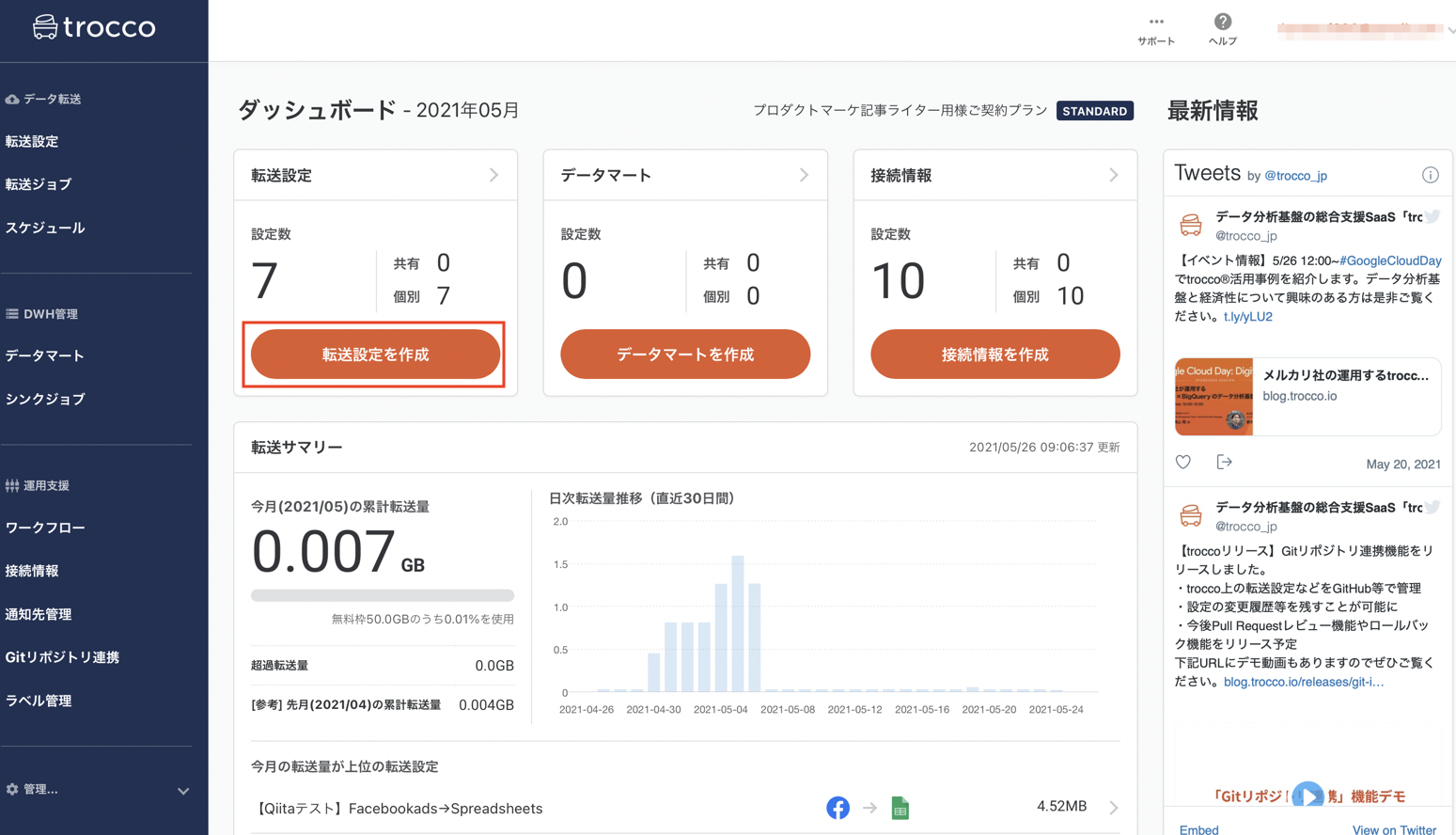Click the データ転送 sidebar section header
The height and width of the screenshot is (835, 1456).
tap(43, 99)
